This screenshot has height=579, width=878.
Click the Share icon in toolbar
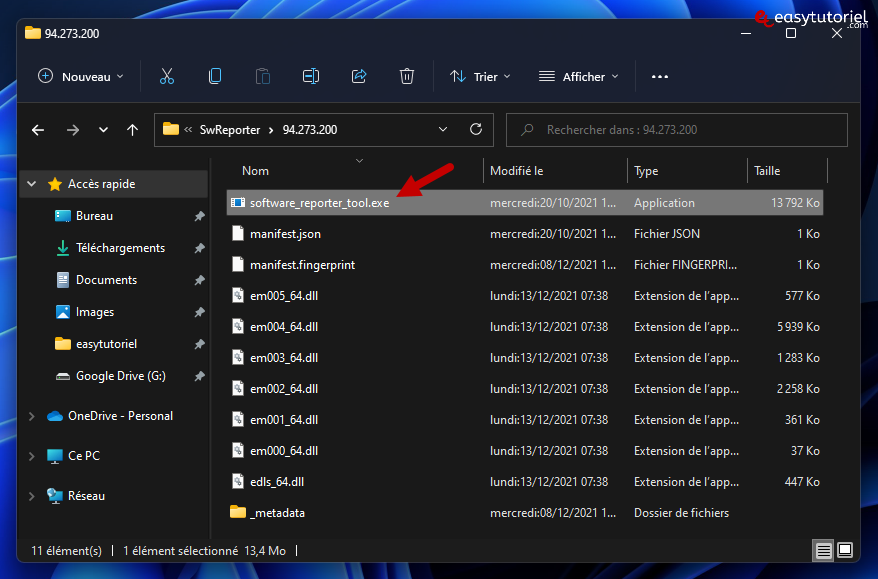[x=359, y=76]
